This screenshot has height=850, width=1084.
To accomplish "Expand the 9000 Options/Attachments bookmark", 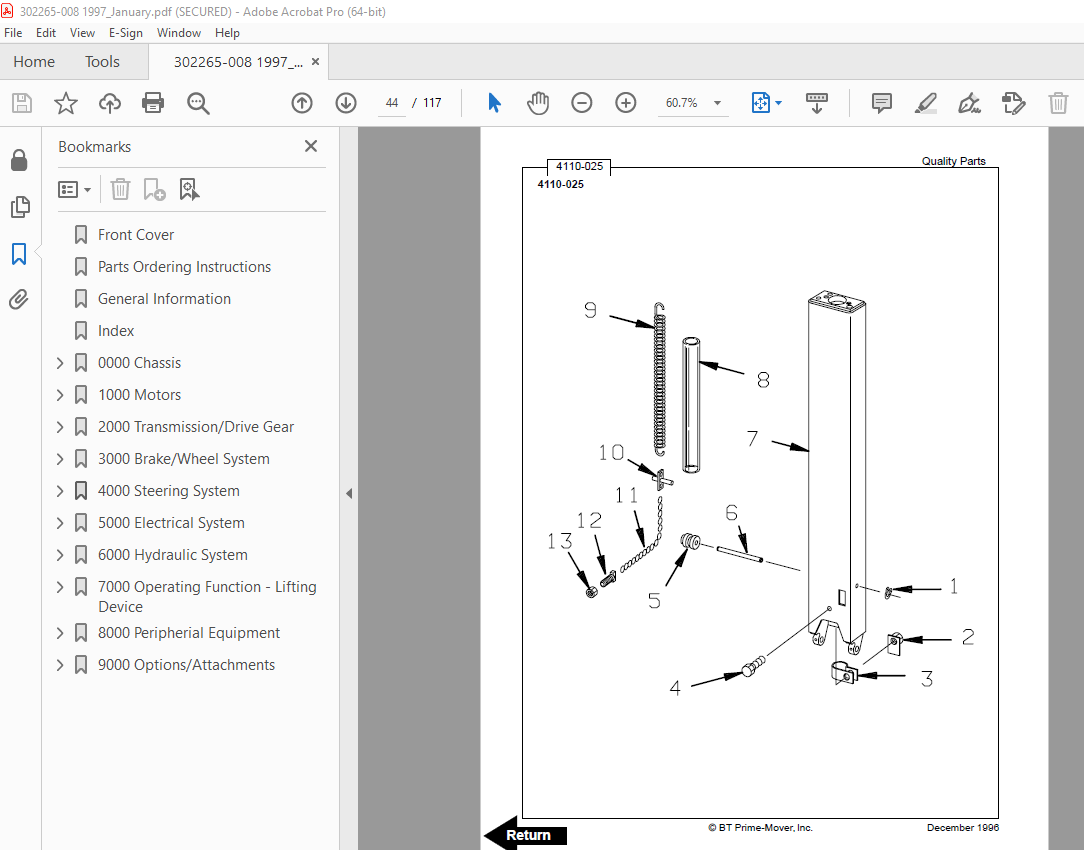I will (60, 665).
